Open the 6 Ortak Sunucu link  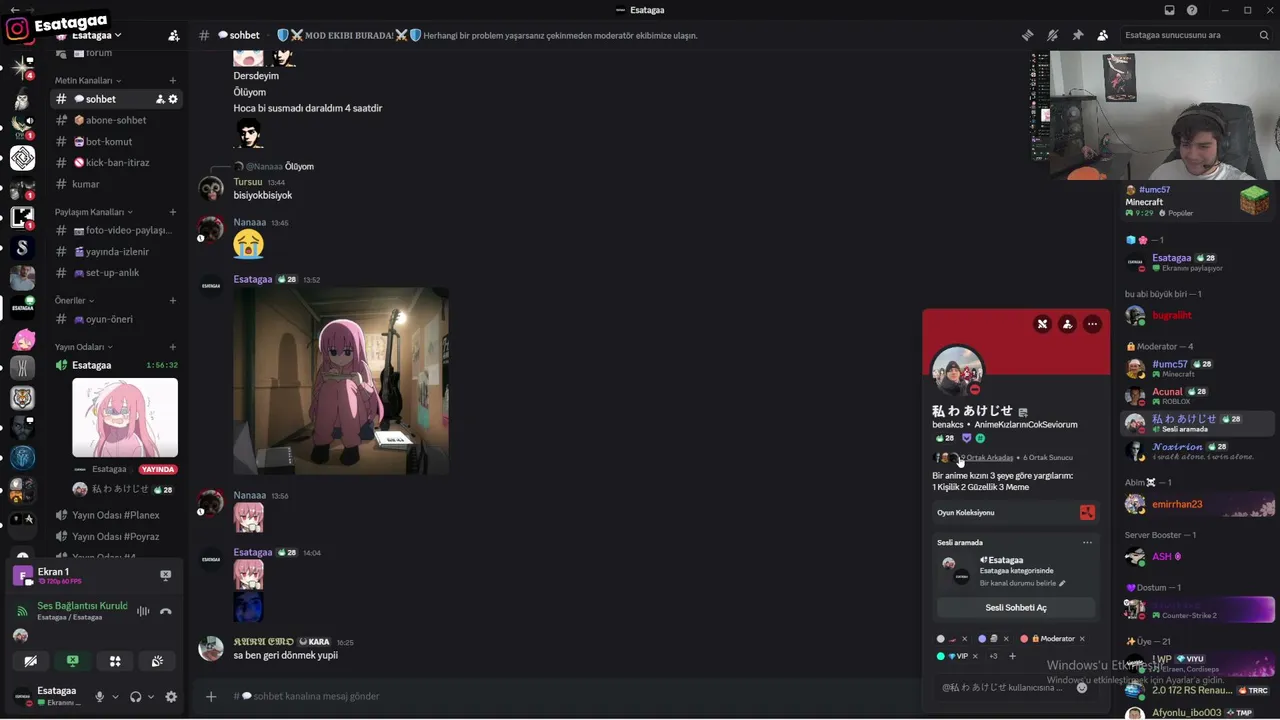pyautogui.click(x=1048, y=458)
